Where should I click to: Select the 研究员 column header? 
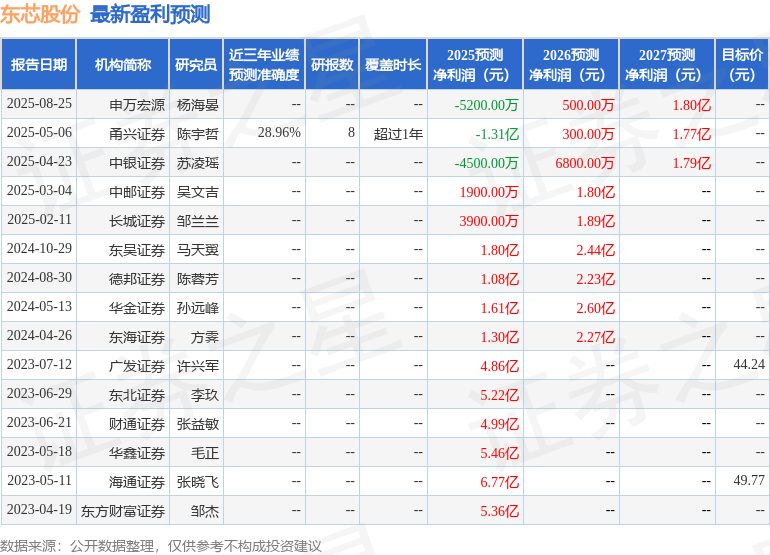pos(196,64)
